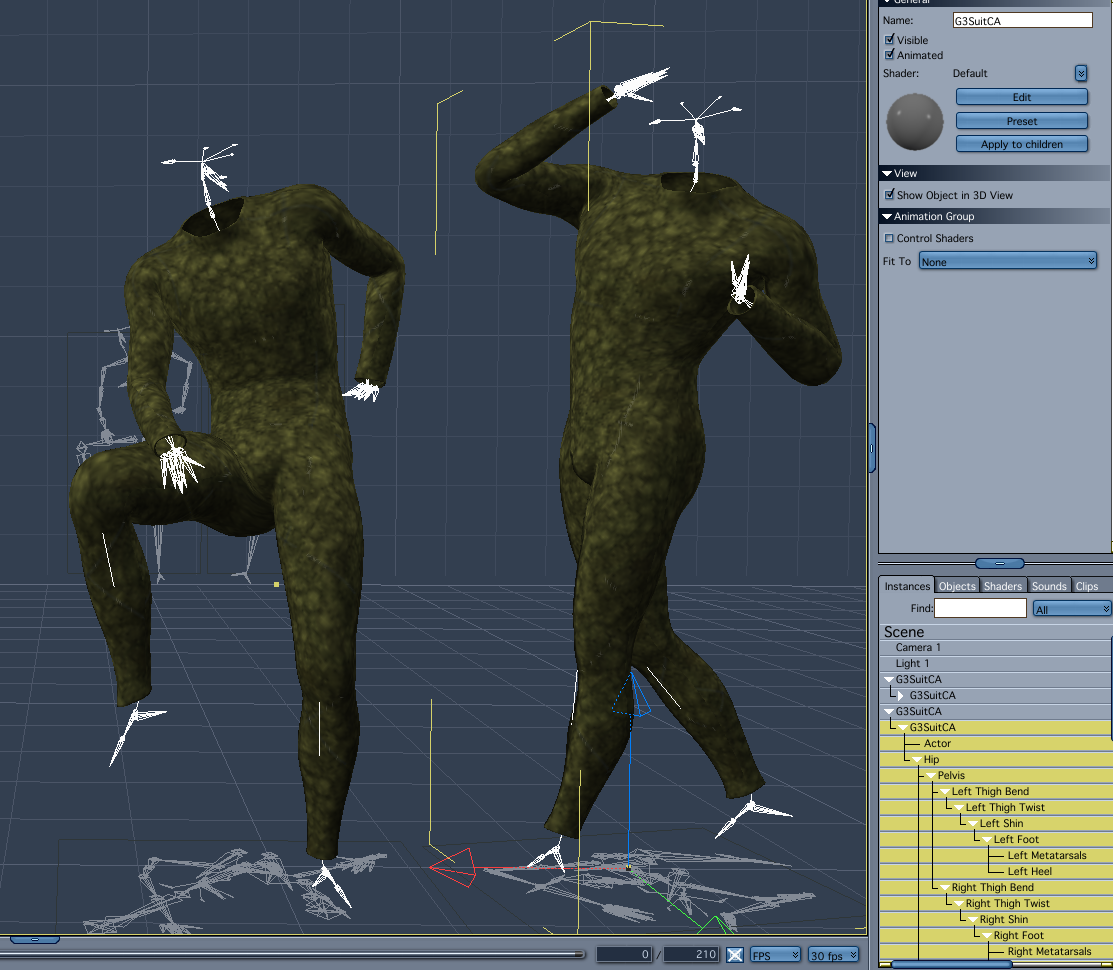Expand the child G3SuitCA under the first G3SuitCA

tap(901, 695)
